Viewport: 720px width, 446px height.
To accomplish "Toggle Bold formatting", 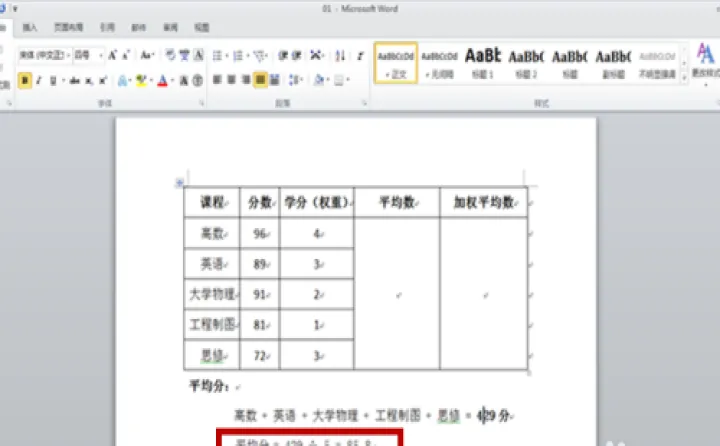I will tap(25, 81).
